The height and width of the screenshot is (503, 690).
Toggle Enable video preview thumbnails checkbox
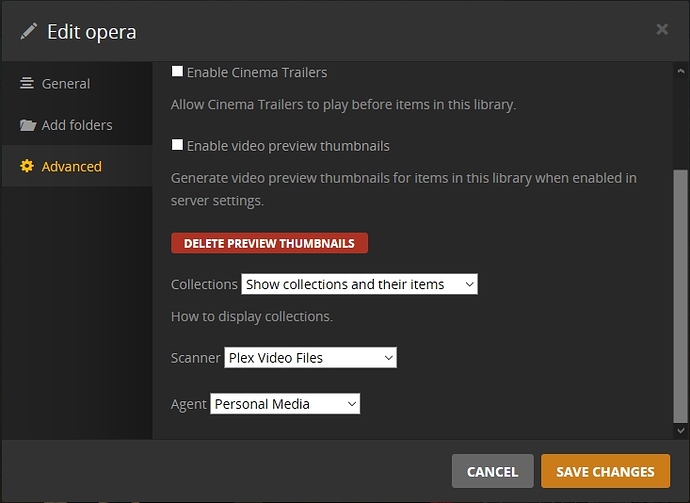coord(177,145)
